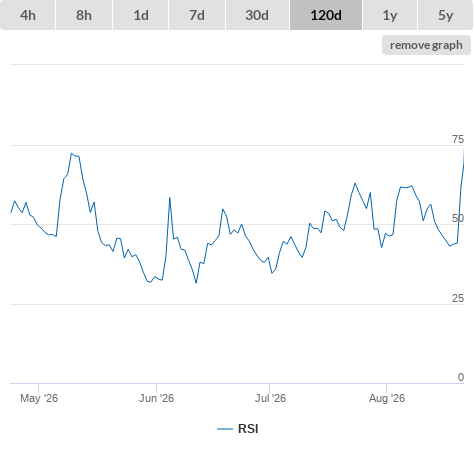Switch chart to the 7d range
The height and width of the screenshot is (455, 474).
197,15
